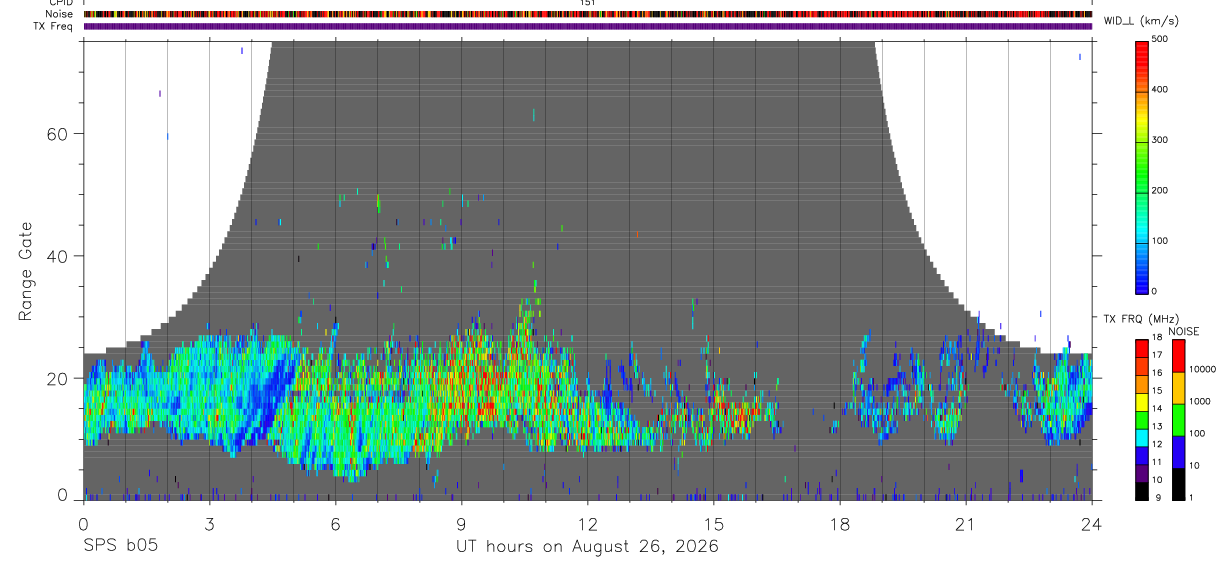The image size is (1228, 567).
Task: Click the black TX FRQ 9 legend block
Action: [x=1143, y=490]
